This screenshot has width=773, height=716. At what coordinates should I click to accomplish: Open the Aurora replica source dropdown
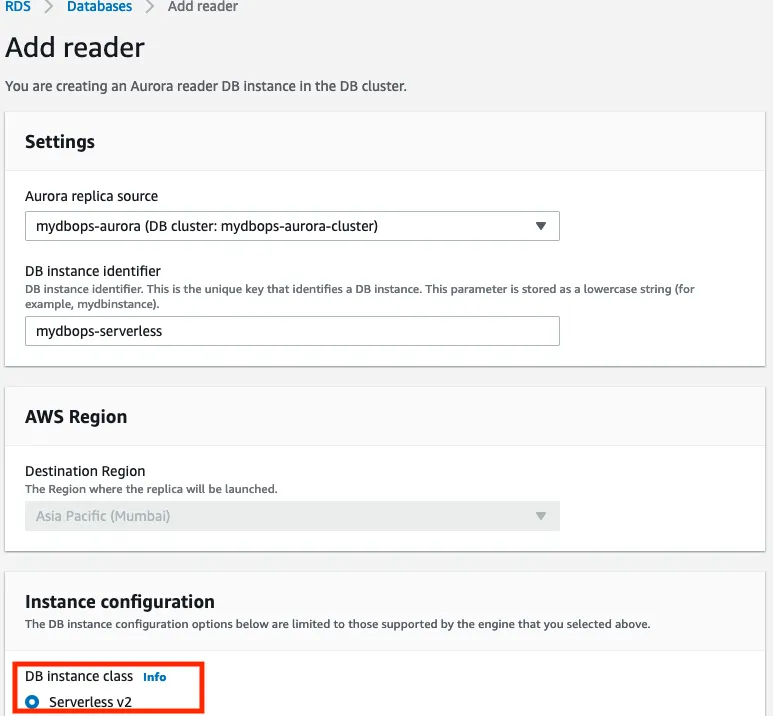pyautogui.click(x=292, y=226)
